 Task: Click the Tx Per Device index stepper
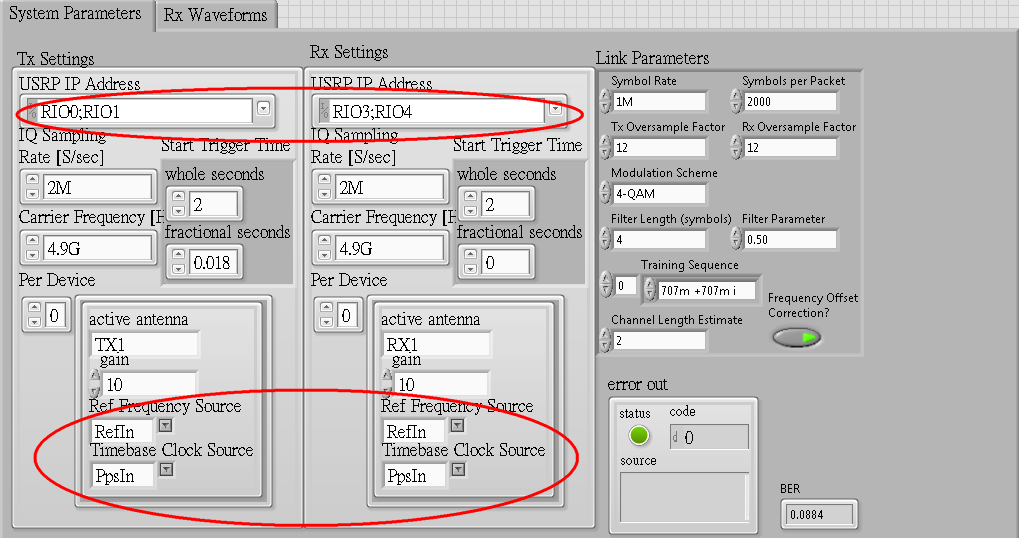[34, 315]
